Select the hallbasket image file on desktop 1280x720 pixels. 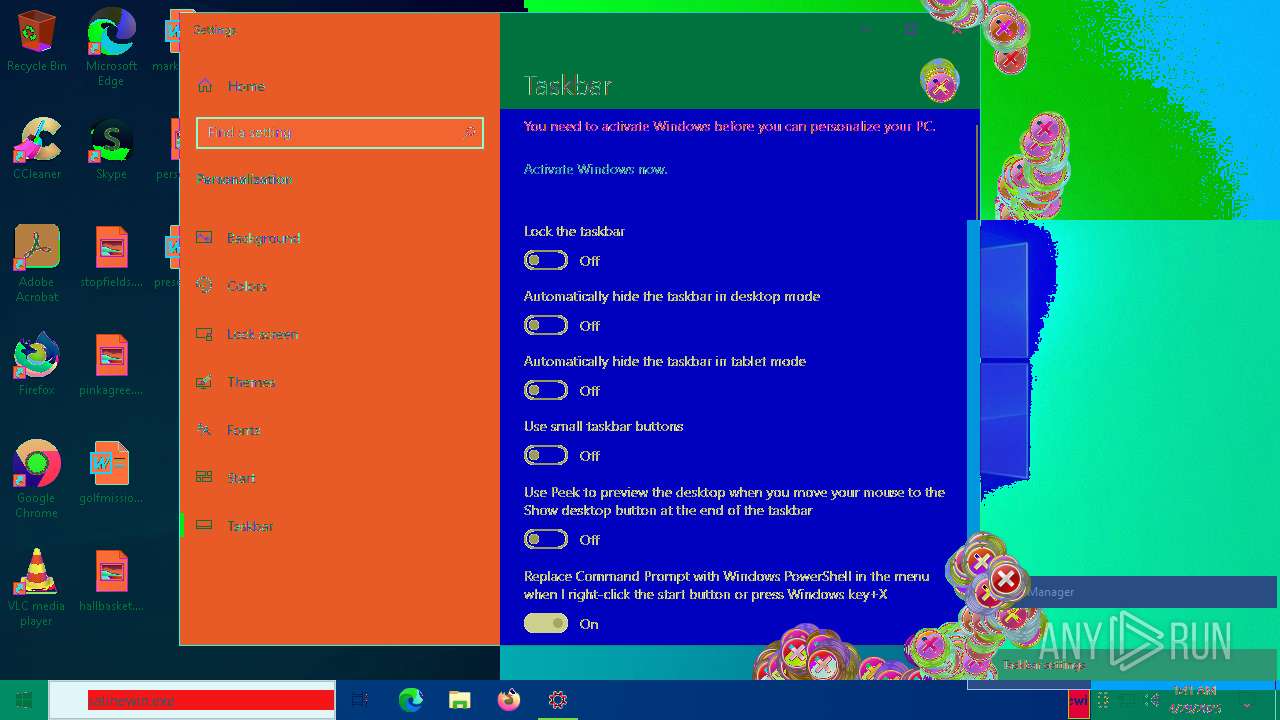[111, 581]
